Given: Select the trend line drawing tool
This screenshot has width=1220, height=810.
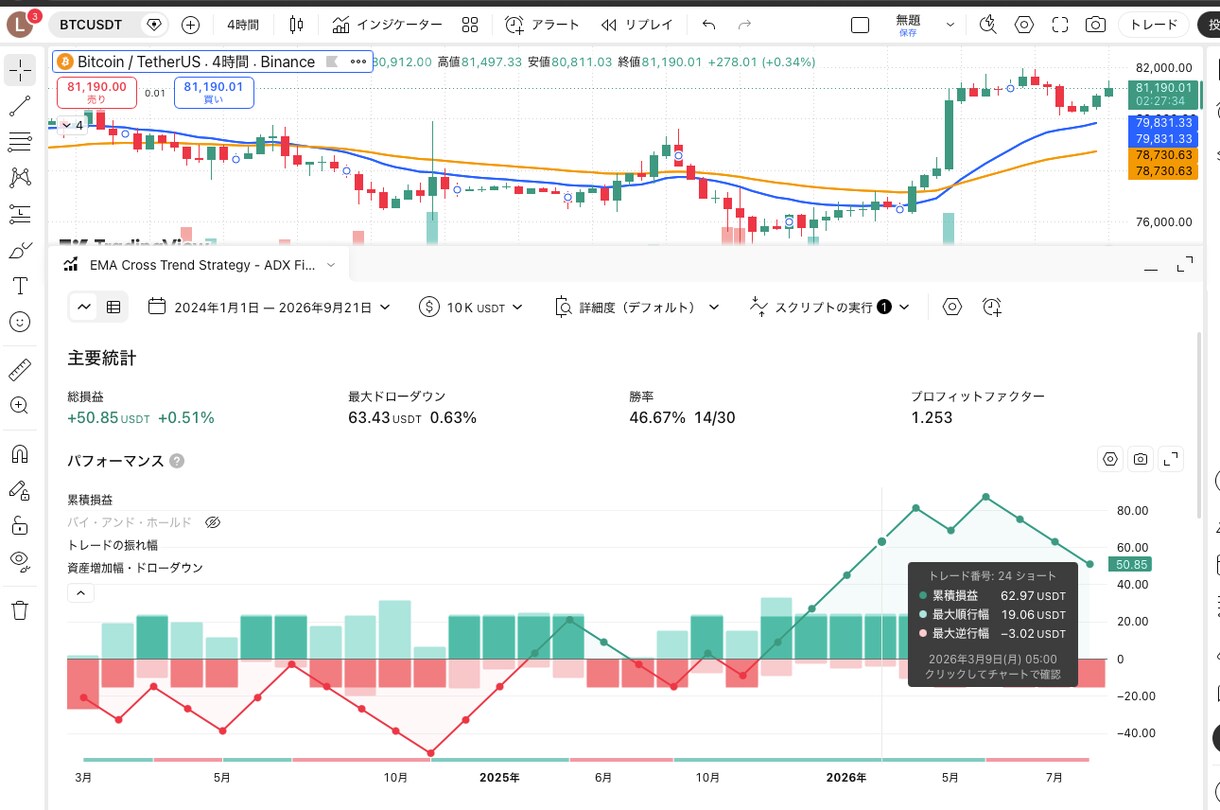Looking at the screenshot, I should (x=19, y=105).
